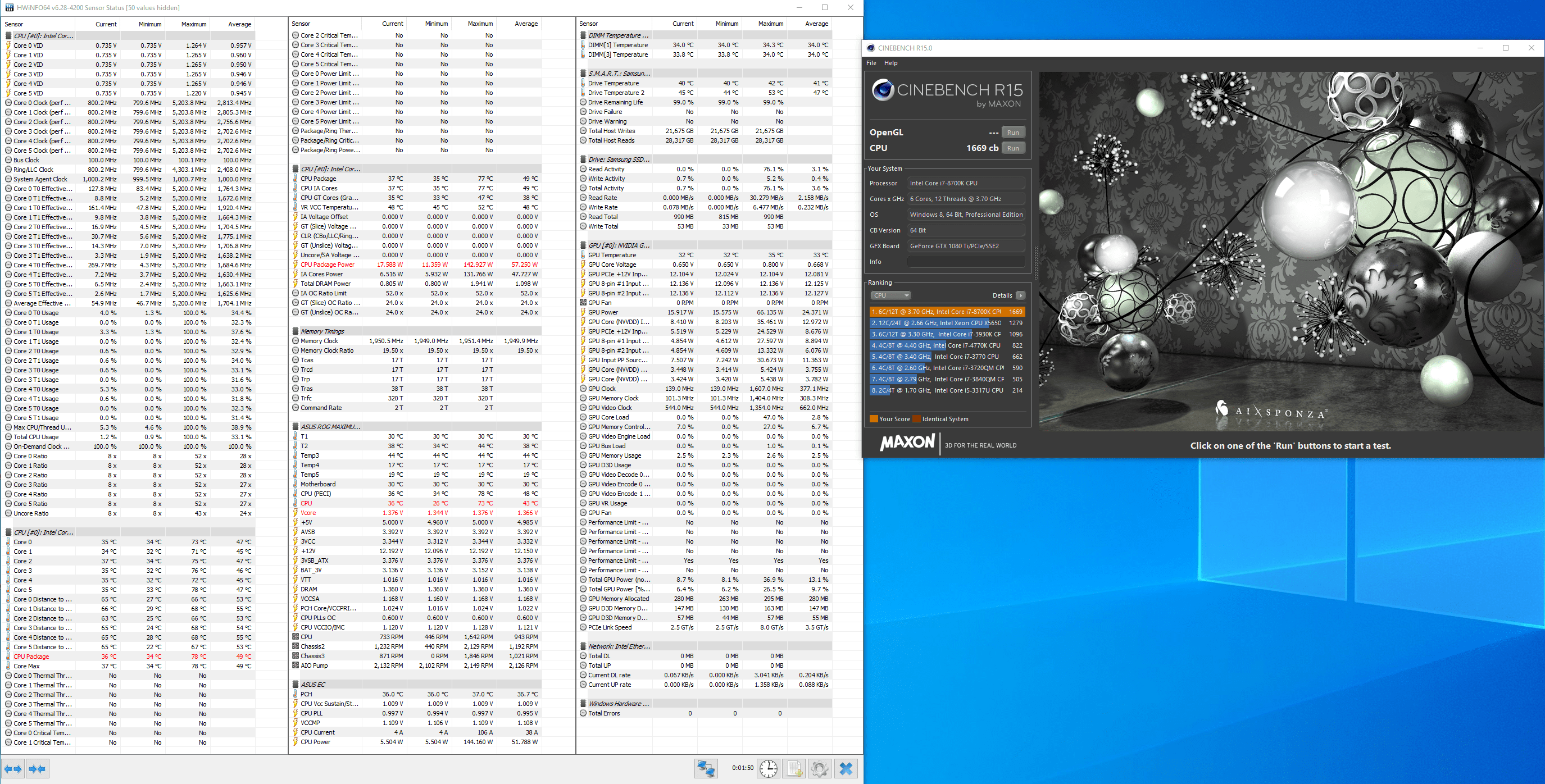Click the Cinebench R15 logo sphere

tap(883, 90)
